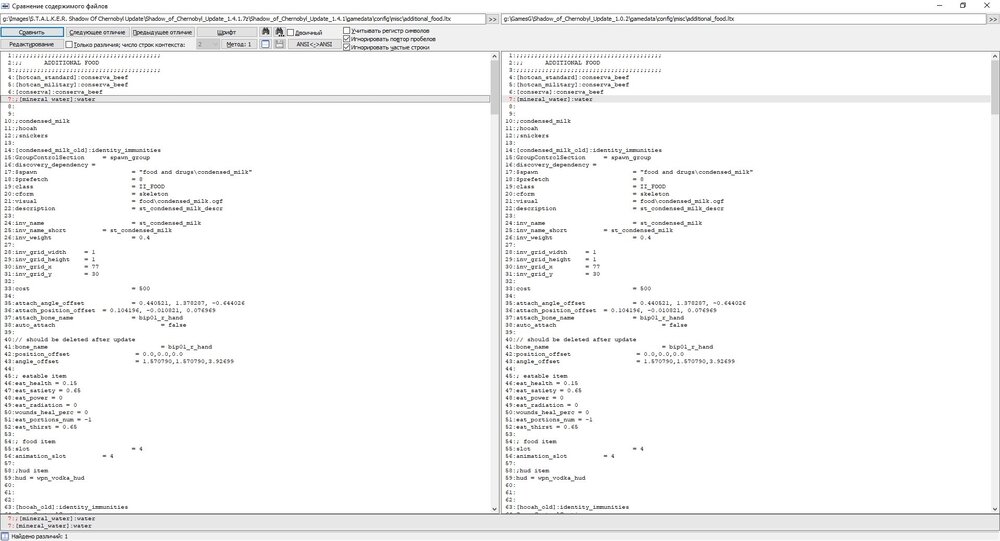Enable Только различия checkbox

click(x=69, y=45)
